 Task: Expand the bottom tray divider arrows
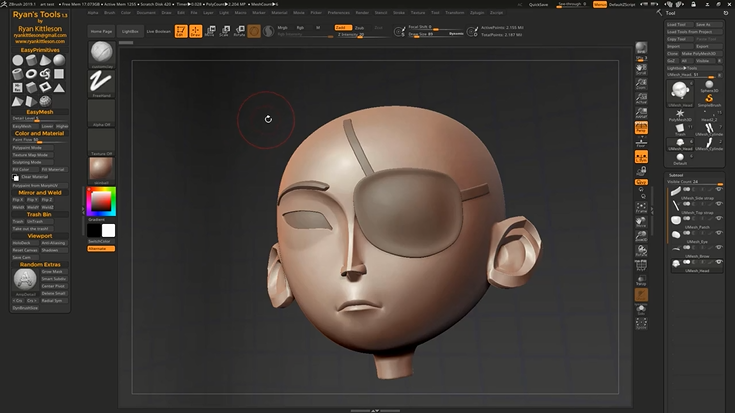pos(375,411)
